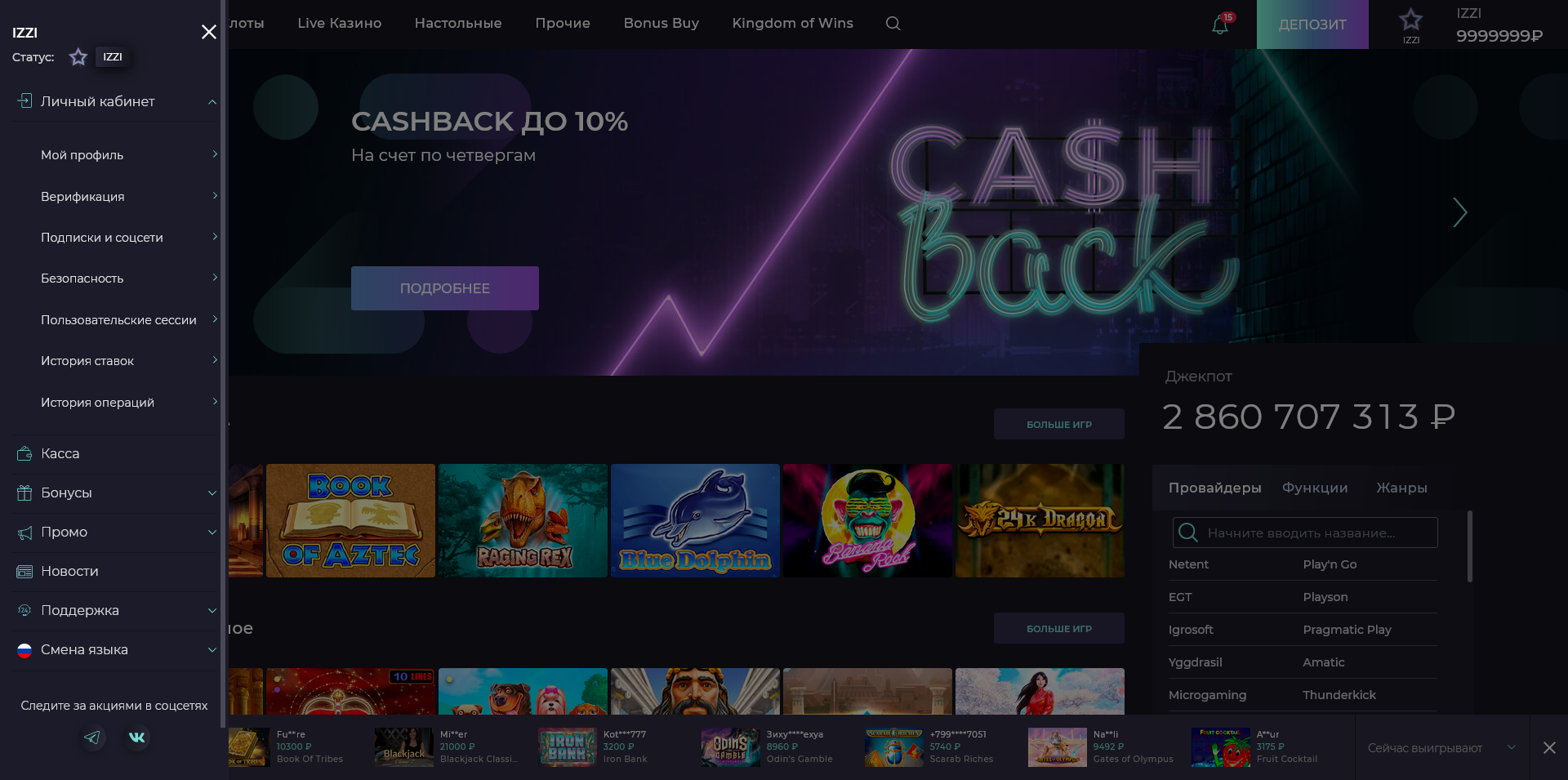The height and width of the screenshot is (780, 1568).
Task: Expand the Сейчас выигрывают dropdown
Action: click(x=1511, y=747)
